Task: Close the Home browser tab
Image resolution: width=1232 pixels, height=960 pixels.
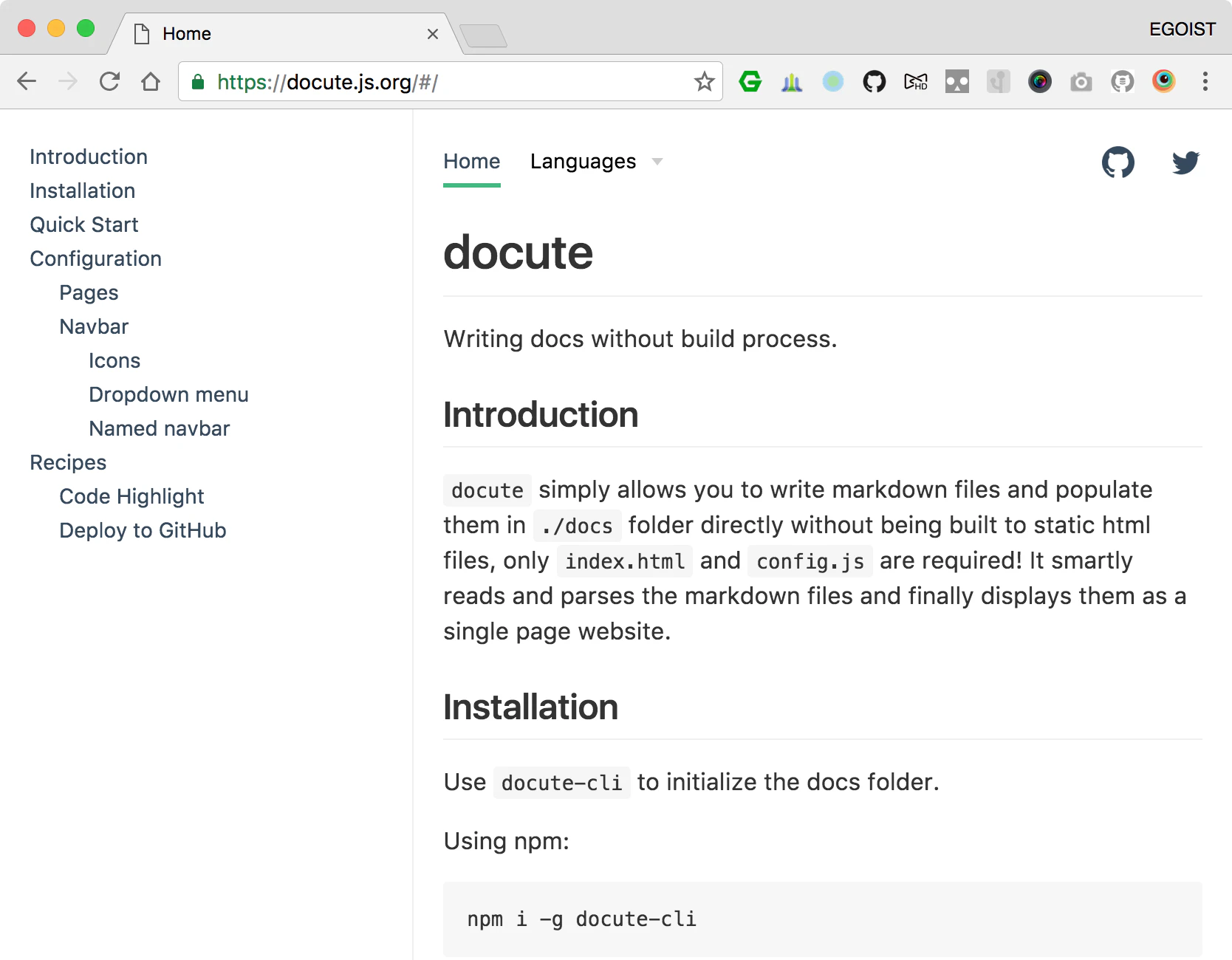Action: tap(433, 34)
